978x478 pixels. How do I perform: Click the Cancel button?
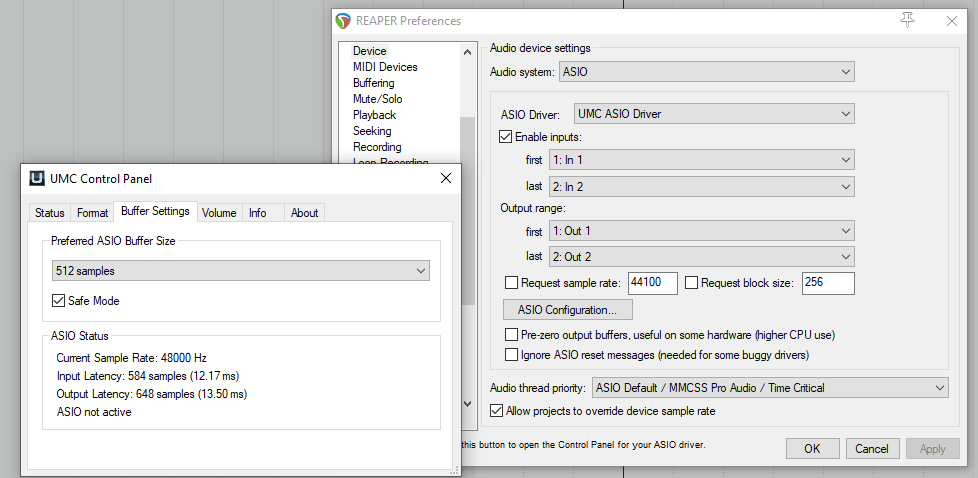coord(872,449)
